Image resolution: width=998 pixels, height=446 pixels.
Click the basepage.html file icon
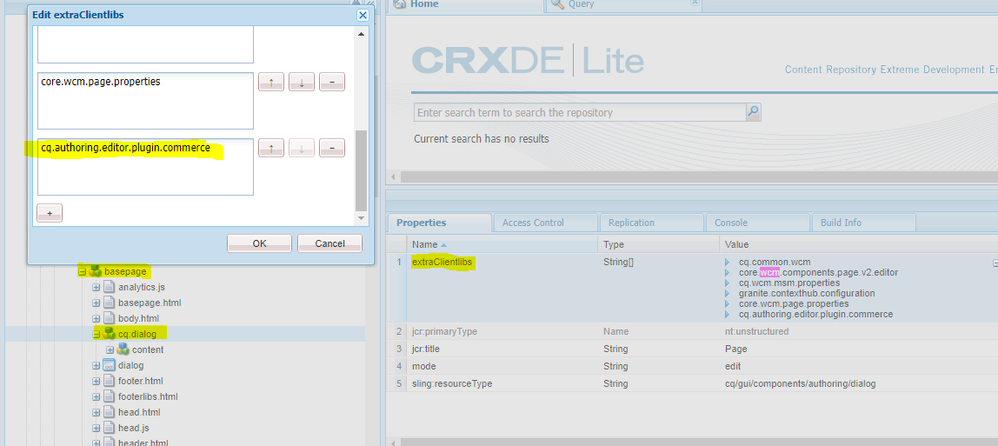[x=109, y=303]
